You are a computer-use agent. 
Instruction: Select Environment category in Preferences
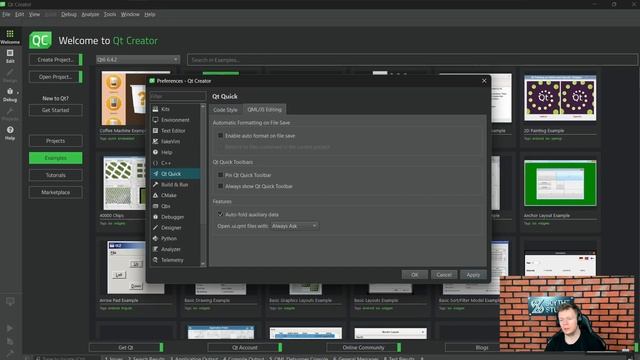pyautogui.click(x=175, y=120)
